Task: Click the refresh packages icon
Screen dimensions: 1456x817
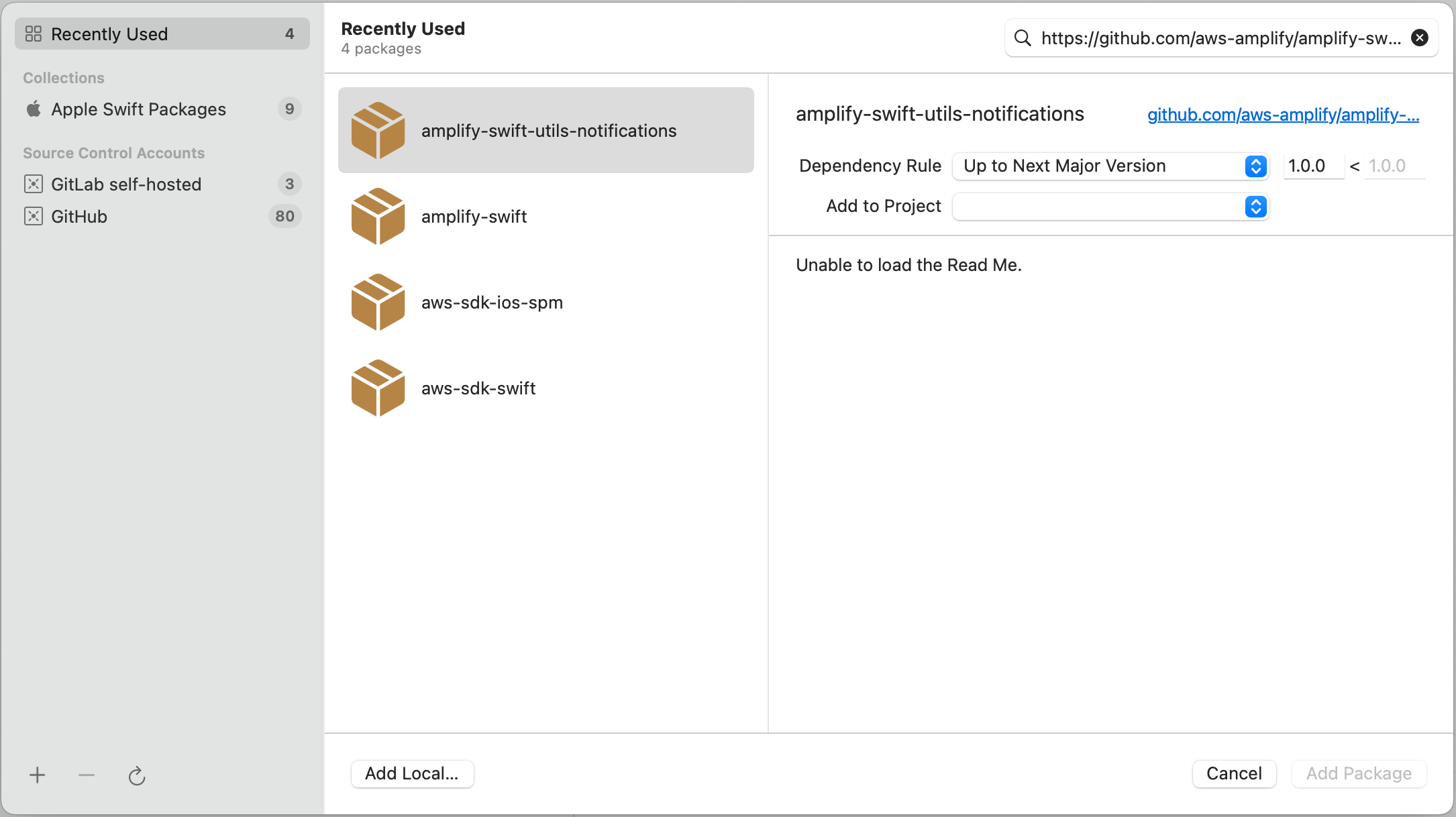Action: [137, 775]
